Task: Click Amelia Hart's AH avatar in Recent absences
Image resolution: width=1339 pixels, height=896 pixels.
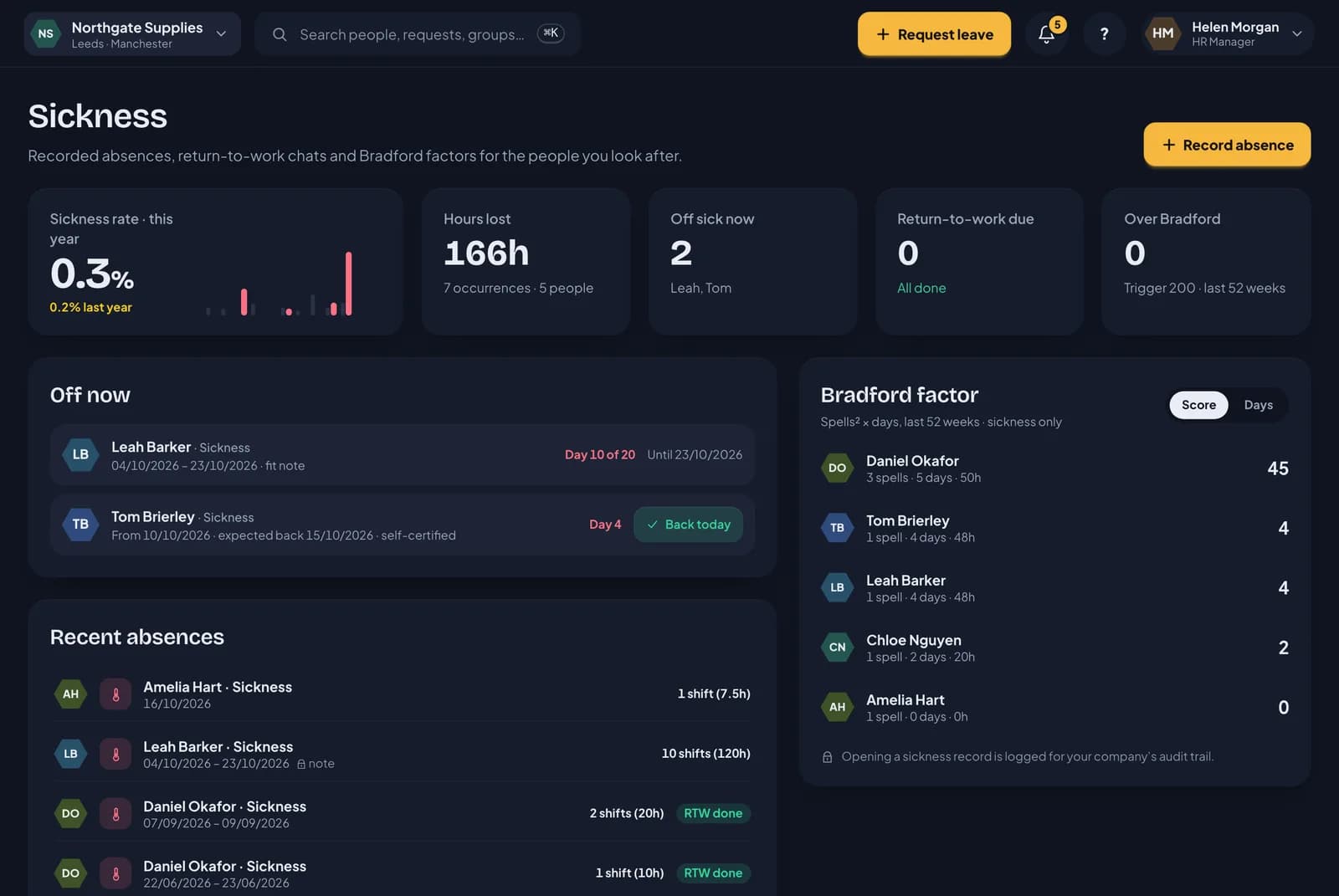Action: tap(71, 694)
